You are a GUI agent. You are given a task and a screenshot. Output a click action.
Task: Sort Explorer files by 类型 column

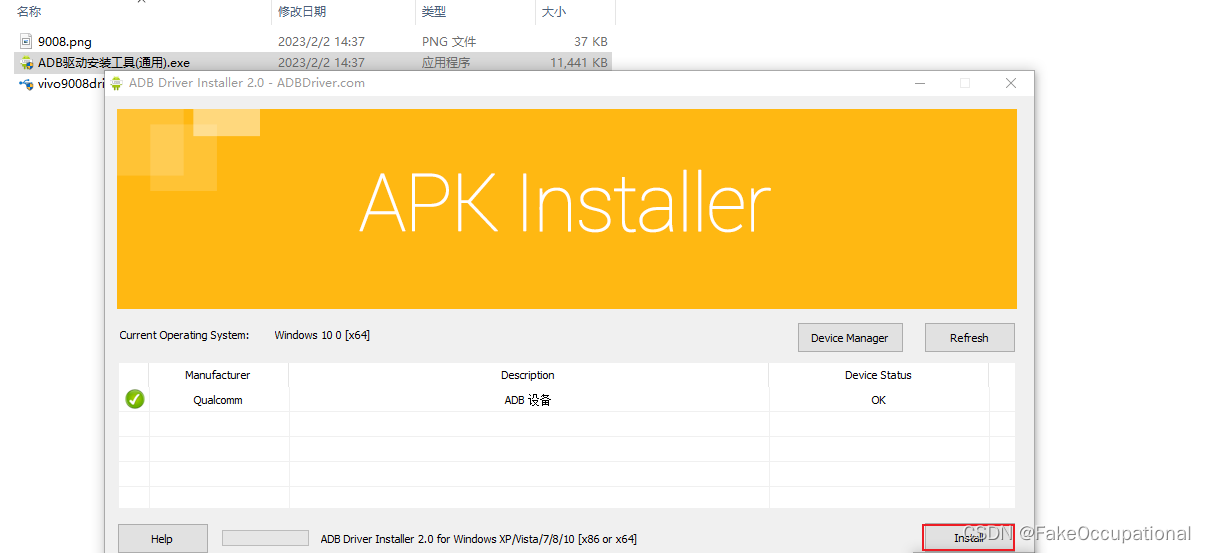(434, 12)
